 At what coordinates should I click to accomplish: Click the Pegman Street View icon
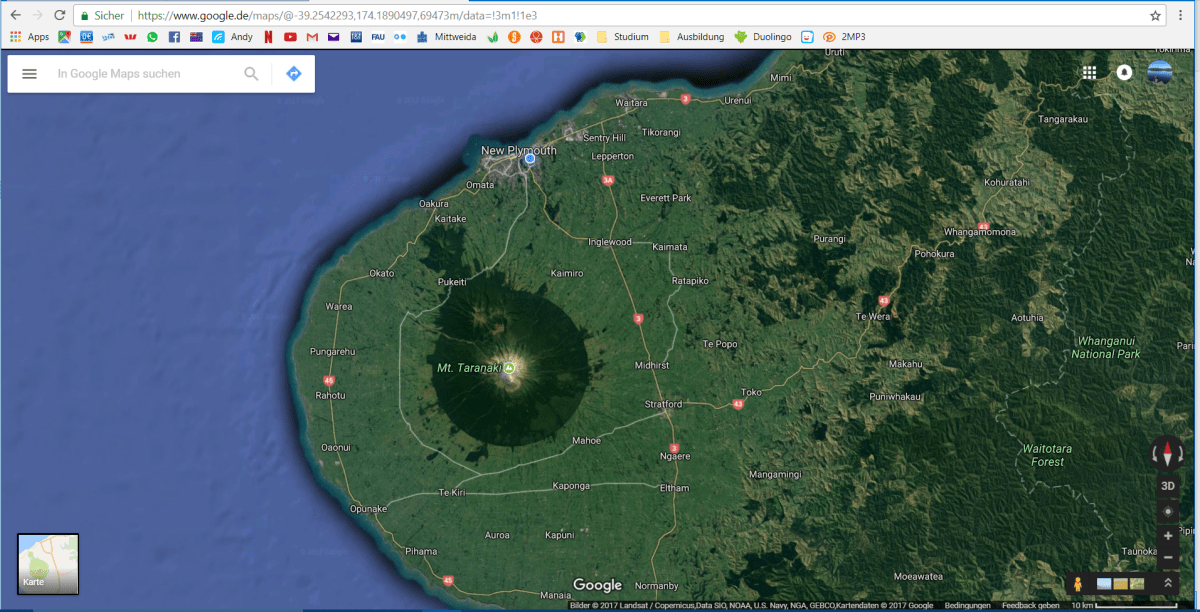click(x=1077, y=583)
